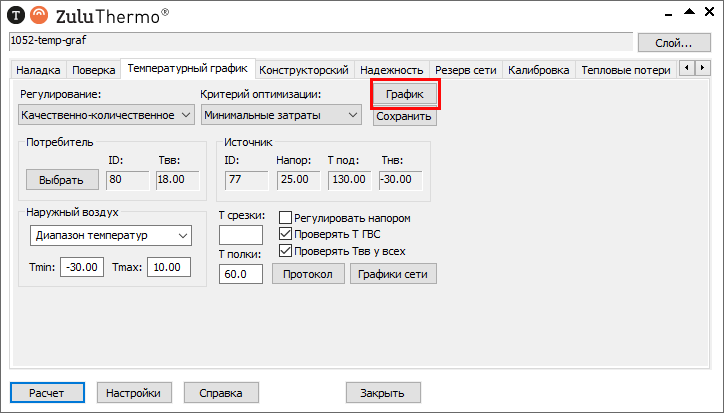Viewport: 724px width, 413px height.
Task: Click the 'Т полки' input field
Action: 239,274
